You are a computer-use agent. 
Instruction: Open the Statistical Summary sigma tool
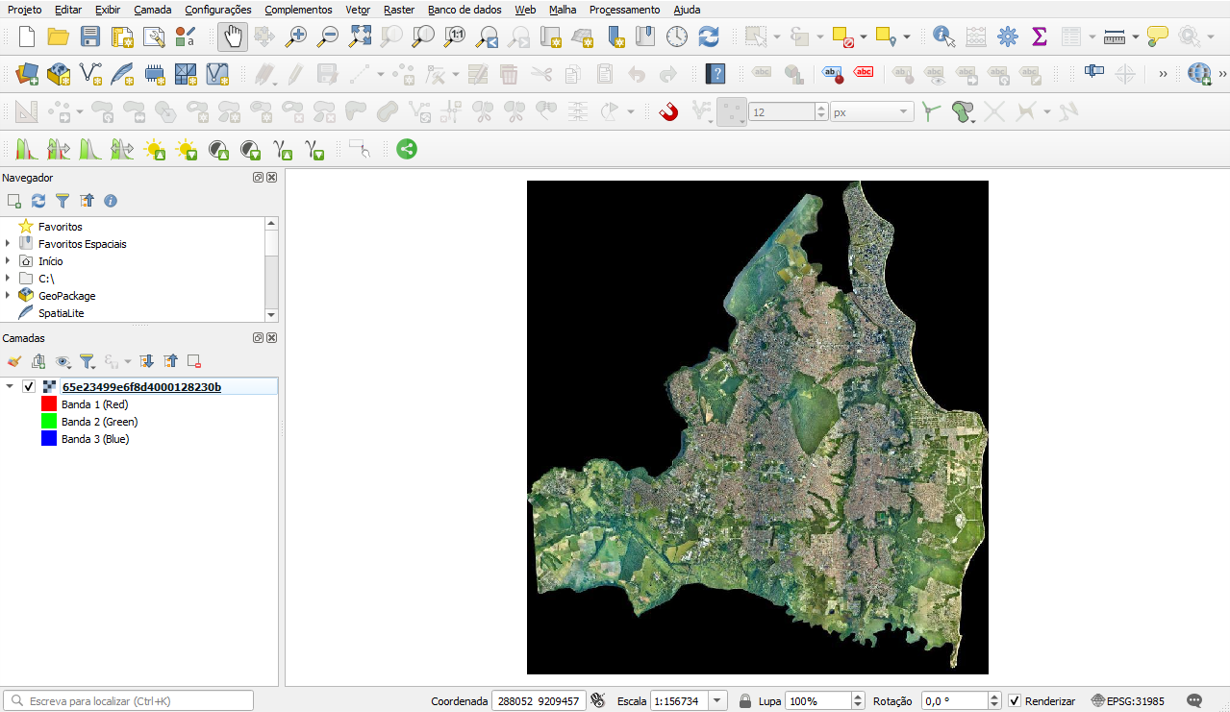point(1039,37)
